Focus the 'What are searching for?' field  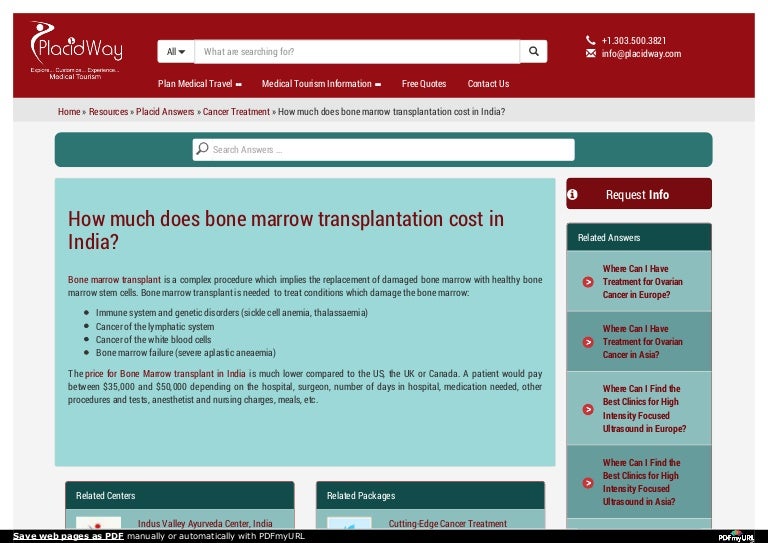(x=357, y=52)
